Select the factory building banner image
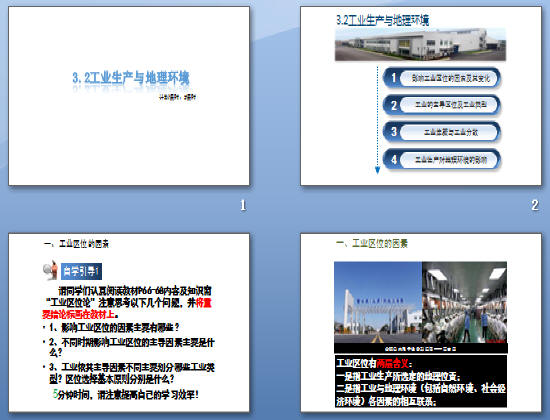Image resolution: width=550 pixels, height=420 pixels. pos(421,45)
